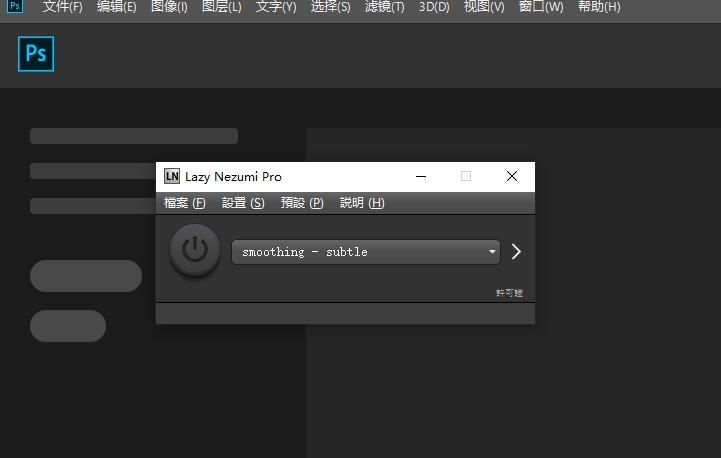Open the 預設 (P) menu in Lazy Nezumi
The width and height of the screenshot is (721, 458).
point(302,203)
